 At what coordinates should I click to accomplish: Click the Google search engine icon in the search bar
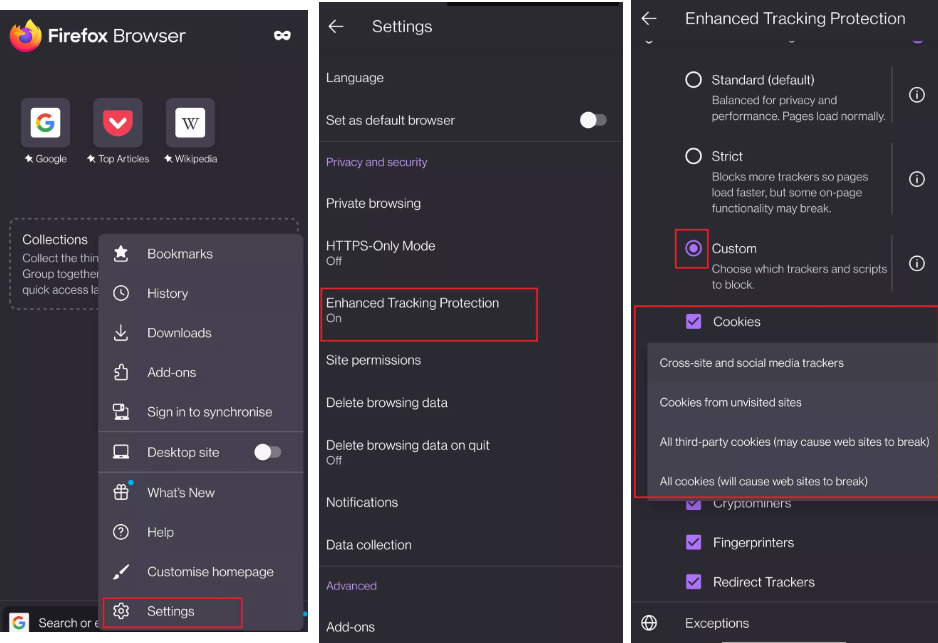click(x=19, y=622)
